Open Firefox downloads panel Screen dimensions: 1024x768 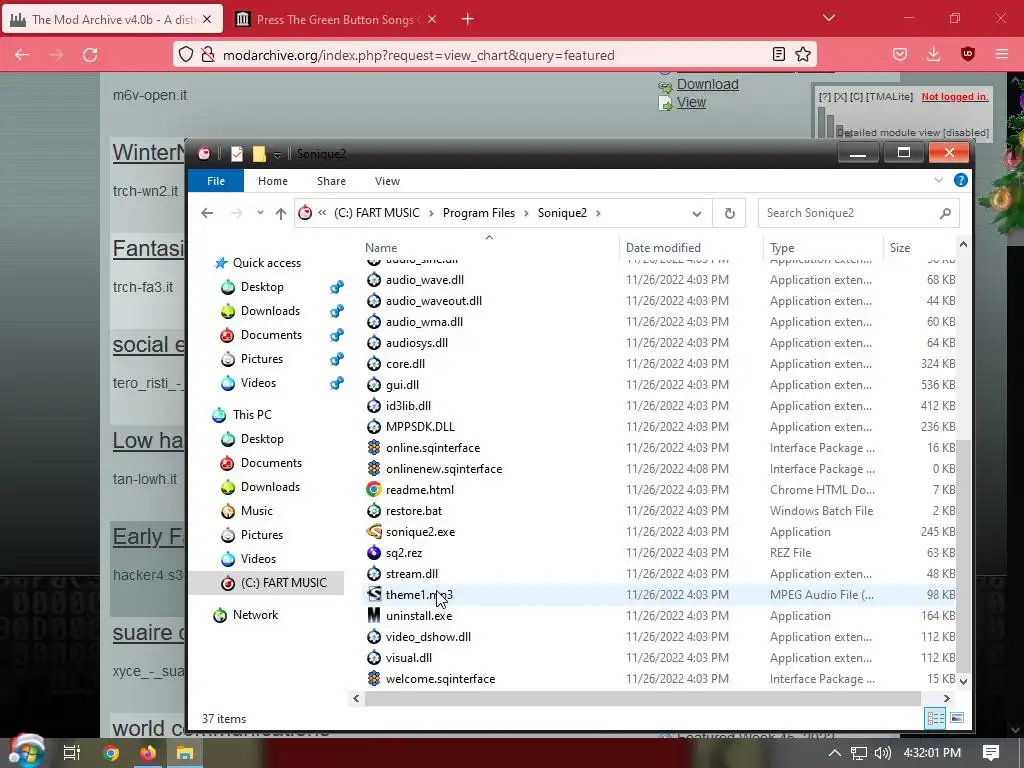click(934, 55)
